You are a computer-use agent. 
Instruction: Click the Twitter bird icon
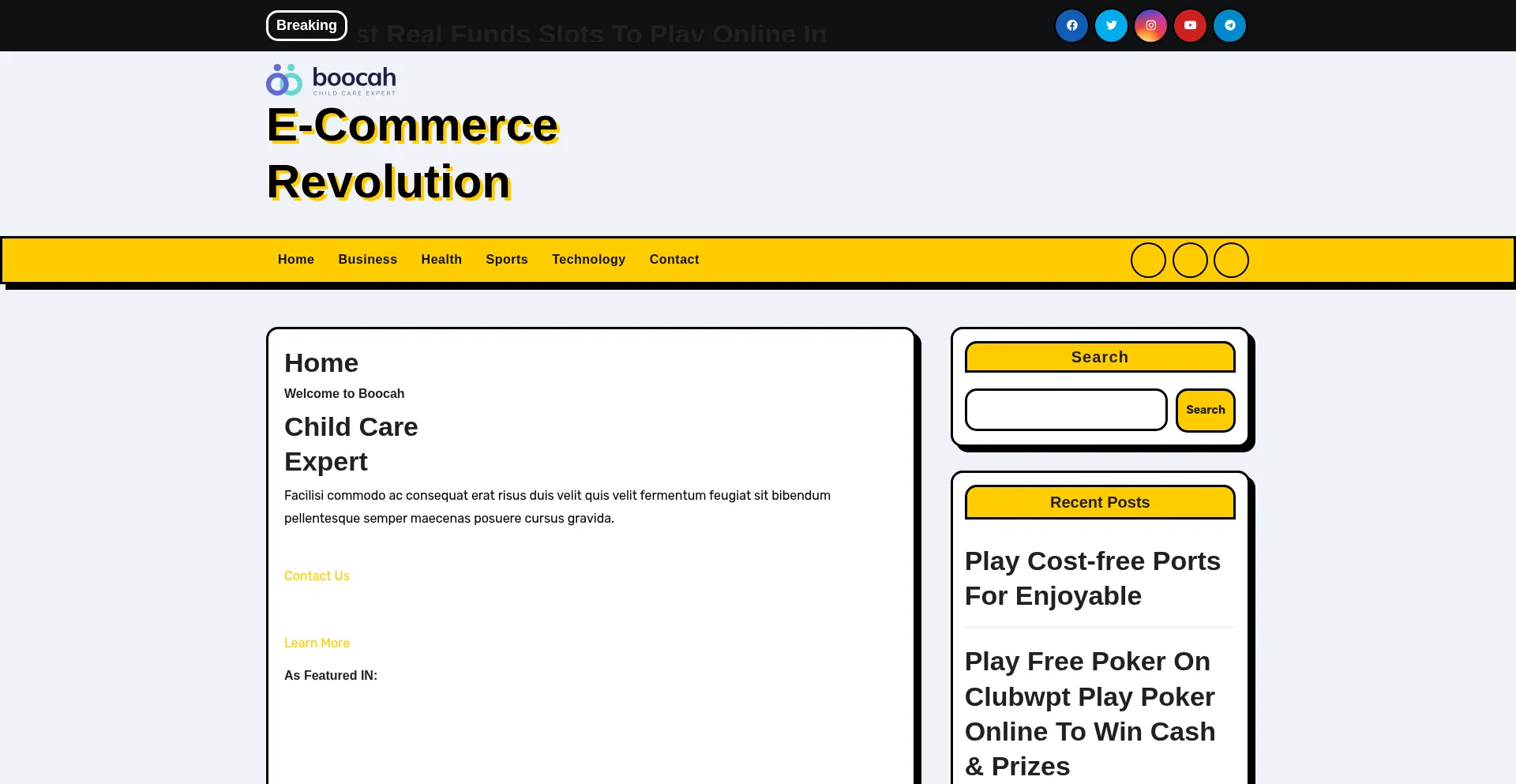point(1111,25)
